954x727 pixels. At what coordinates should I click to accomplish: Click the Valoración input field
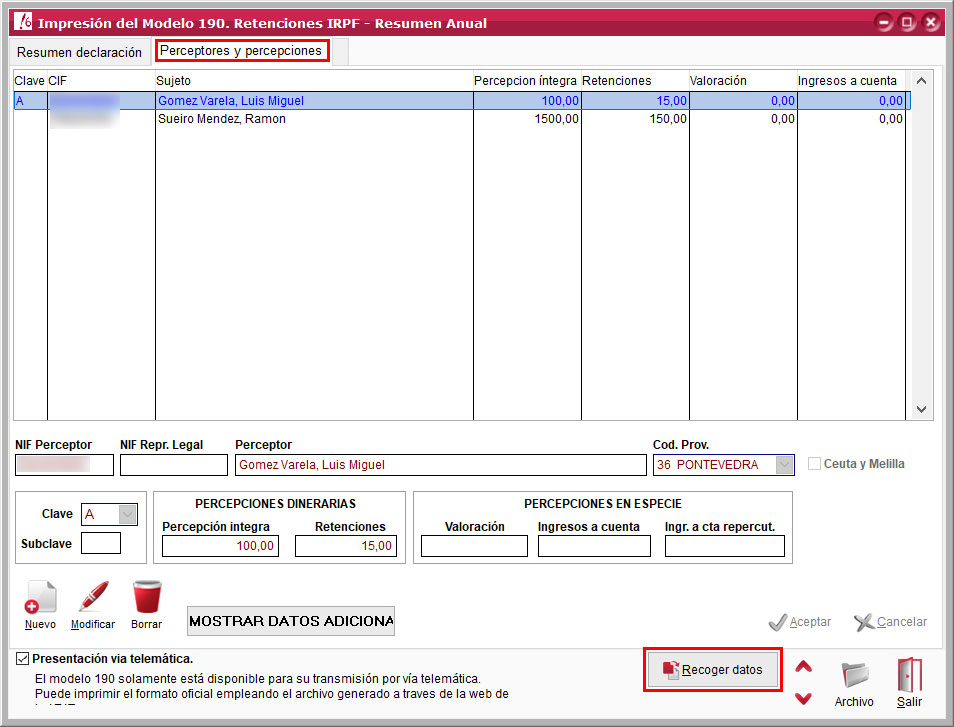(475, 546)
